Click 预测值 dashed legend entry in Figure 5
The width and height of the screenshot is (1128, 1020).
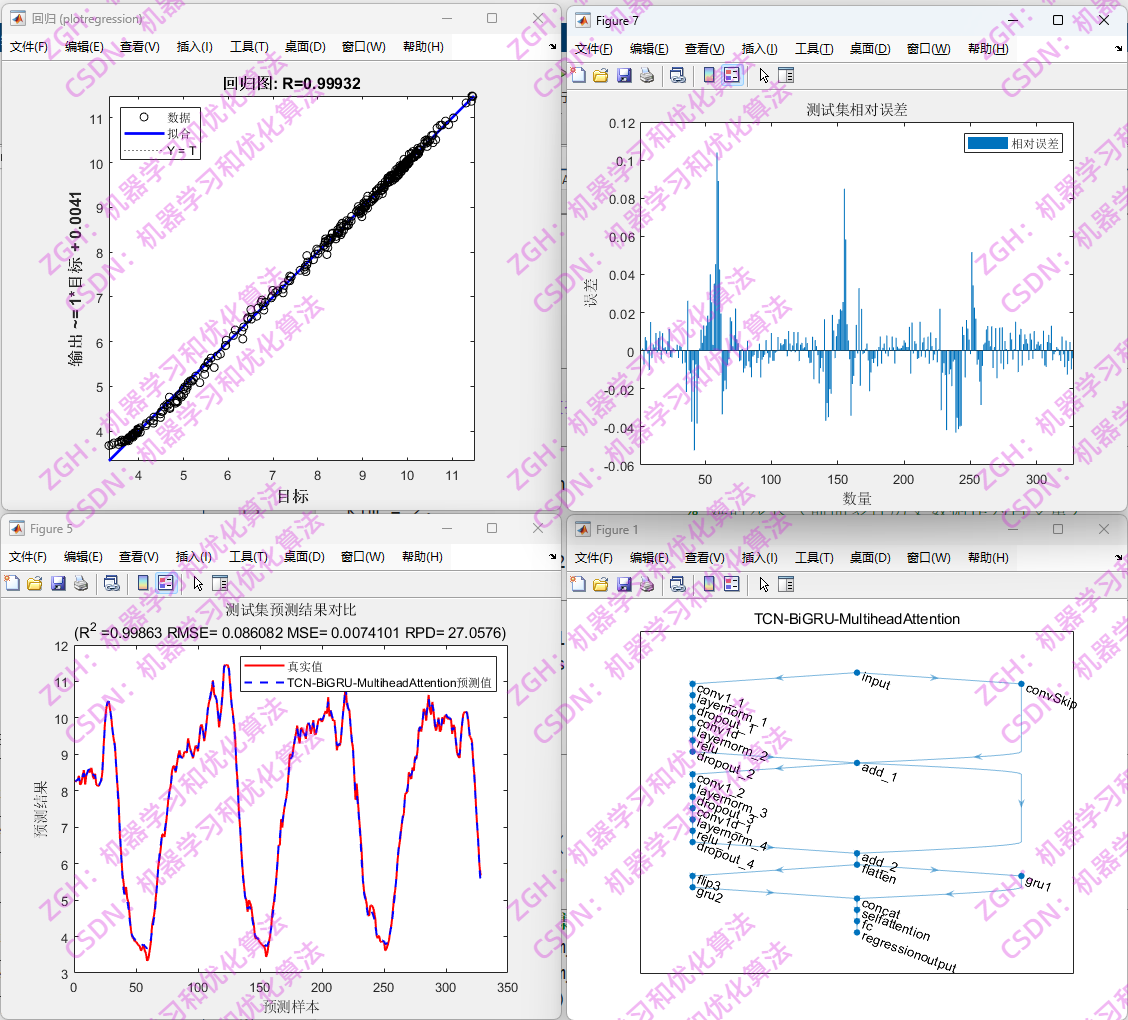click(x=368, y=683)
